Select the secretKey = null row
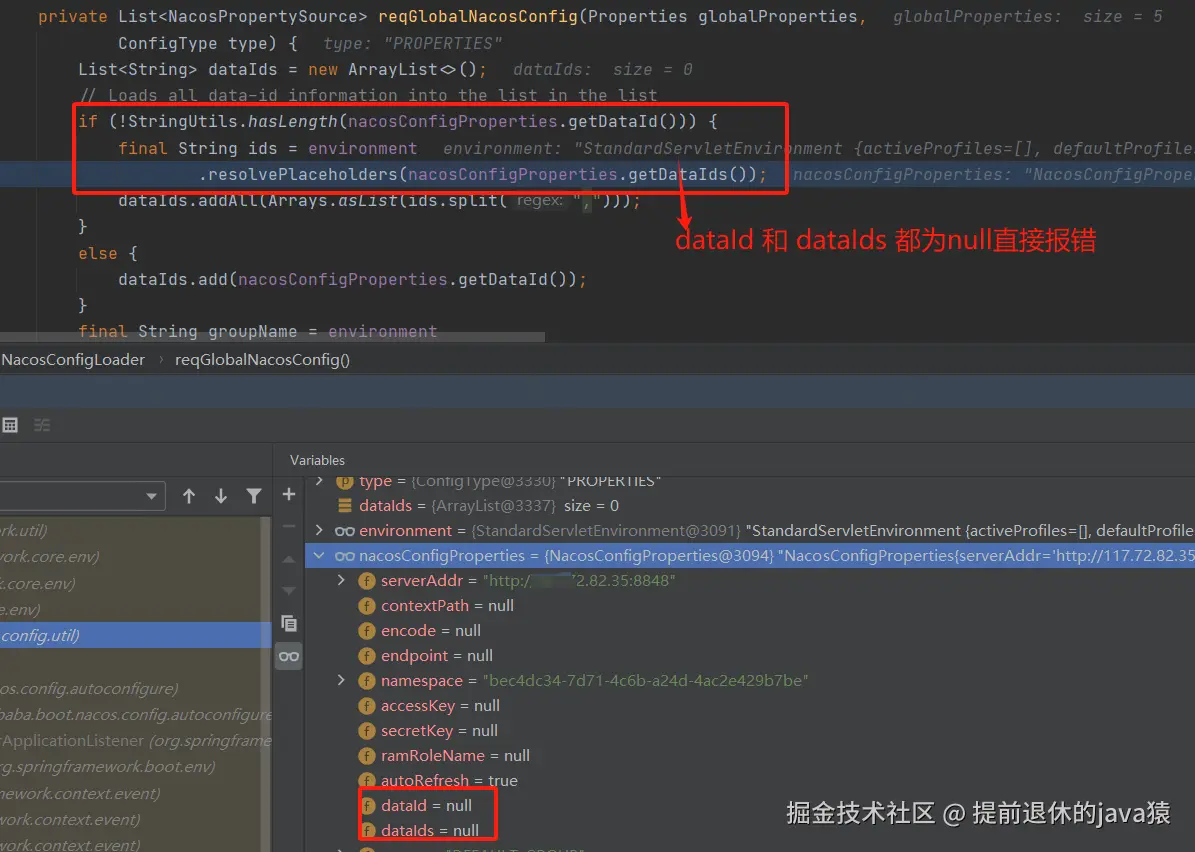 [x=750, y=730]
